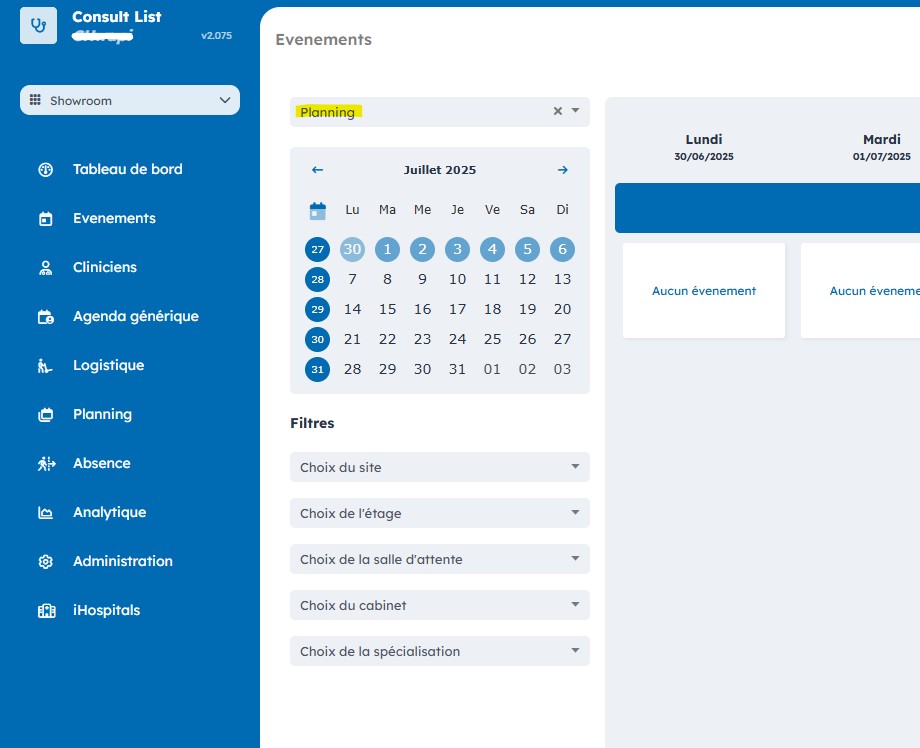
Task: Open Absence section via its icon
Action: coord(45,464)
